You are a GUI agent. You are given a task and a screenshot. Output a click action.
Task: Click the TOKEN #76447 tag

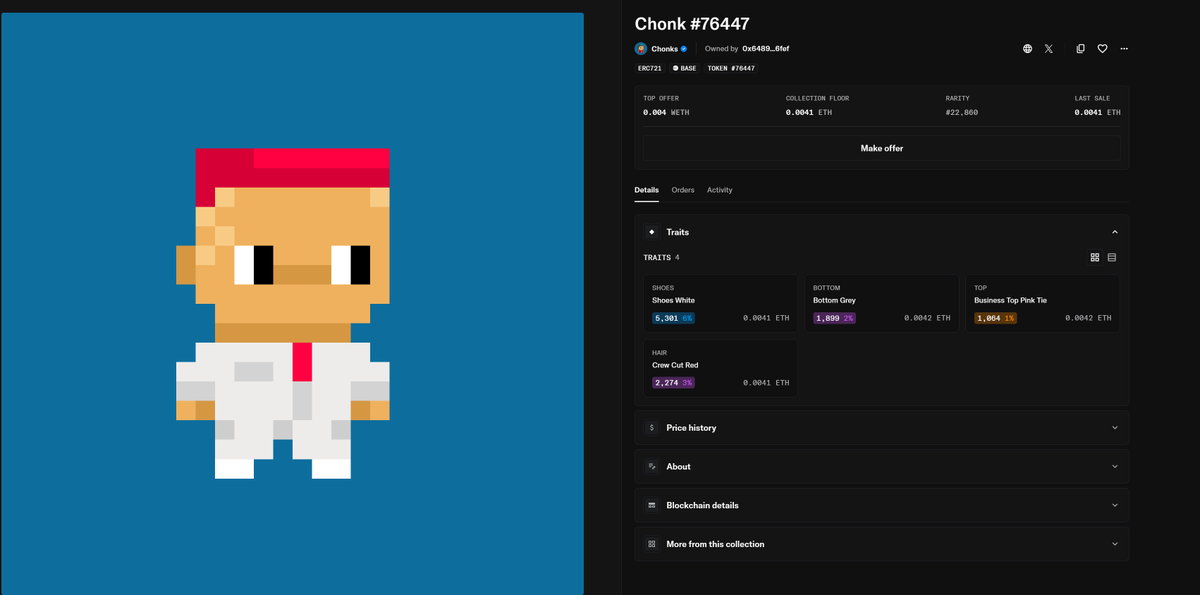(731, 68)
